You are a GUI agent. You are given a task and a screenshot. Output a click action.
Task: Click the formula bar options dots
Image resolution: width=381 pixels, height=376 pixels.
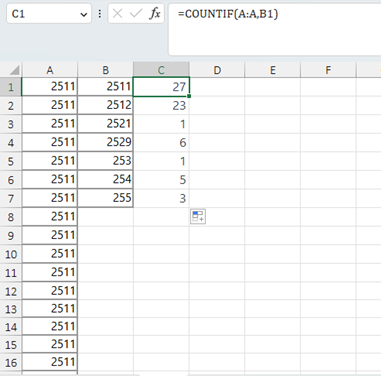[100, 14]
